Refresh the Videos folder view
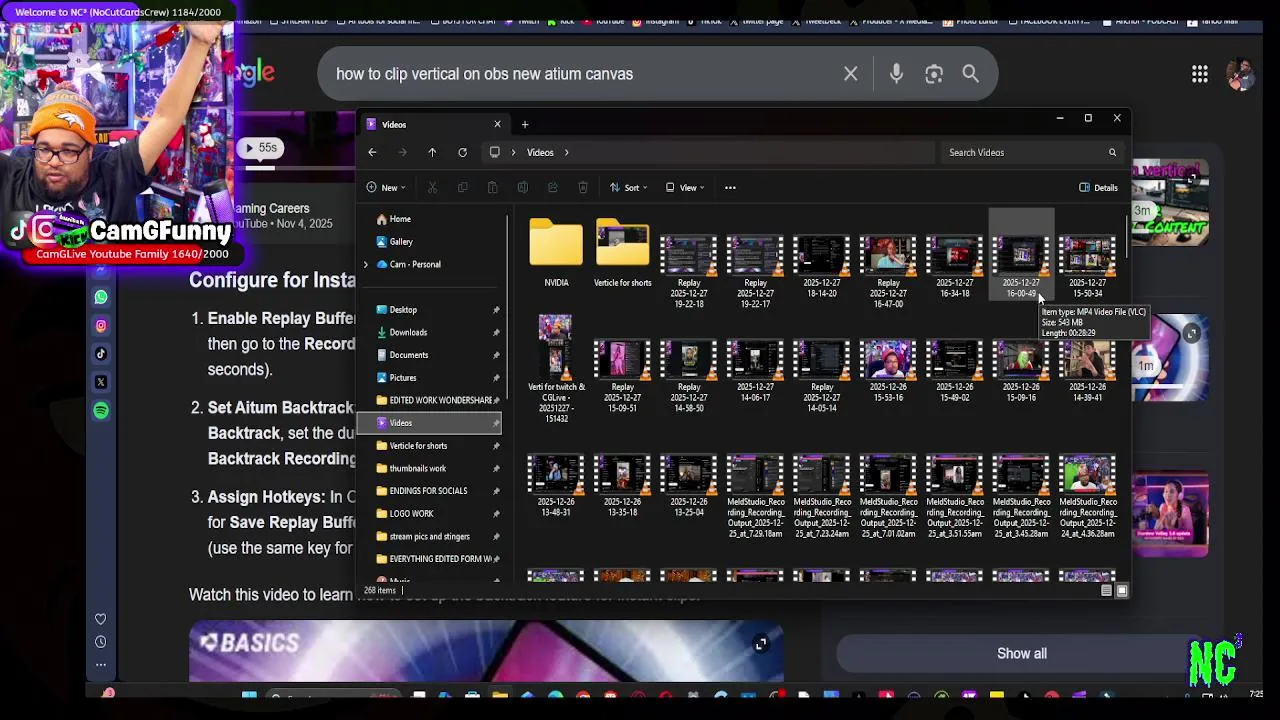Screen dimensions: 1280x720 point(462,153)
